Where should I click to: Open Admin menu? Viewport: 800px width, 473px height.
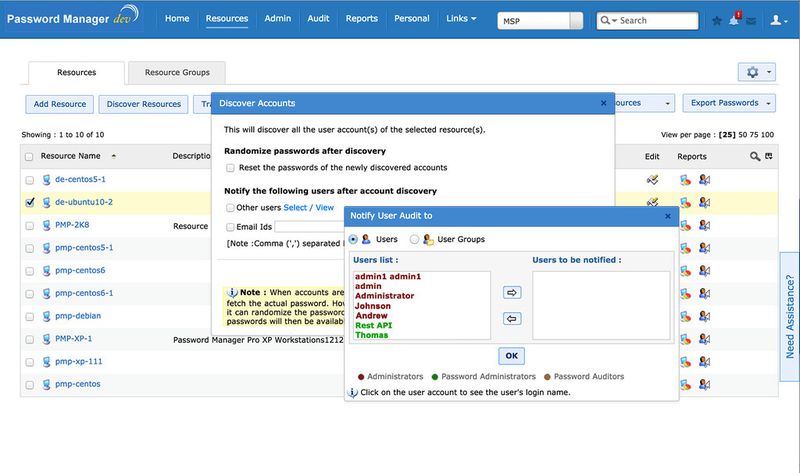point(278,18)
